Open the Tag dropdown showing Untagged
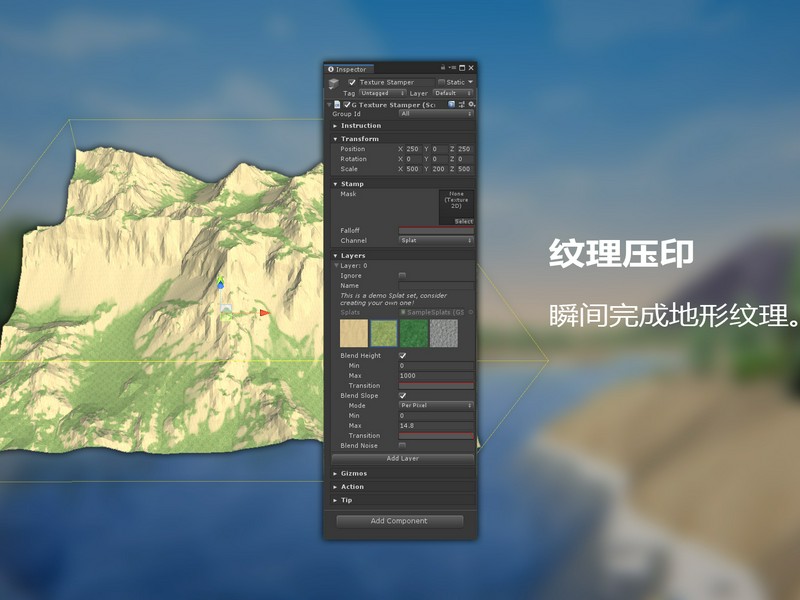The image size is (800, 600). (383, 93)
